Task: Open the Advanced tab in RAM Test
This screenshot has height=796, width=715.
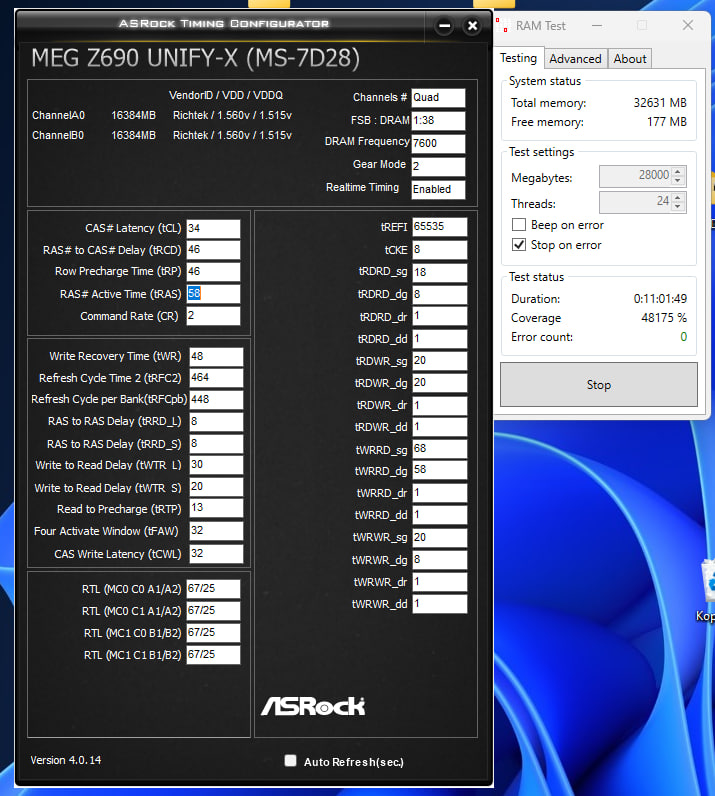Action: point(575,59)
